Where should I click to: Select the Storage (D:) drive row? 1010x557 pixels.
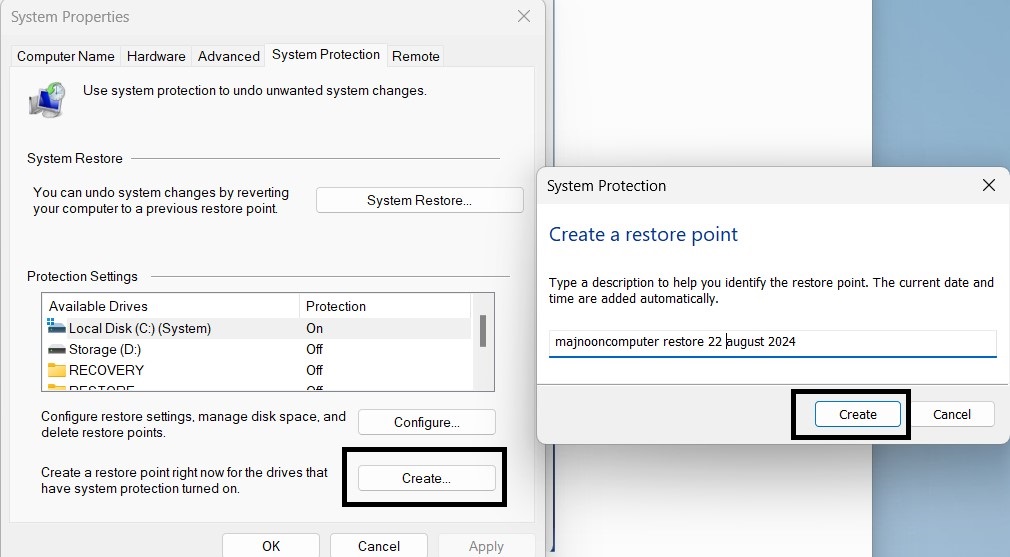tap(258, 350)
